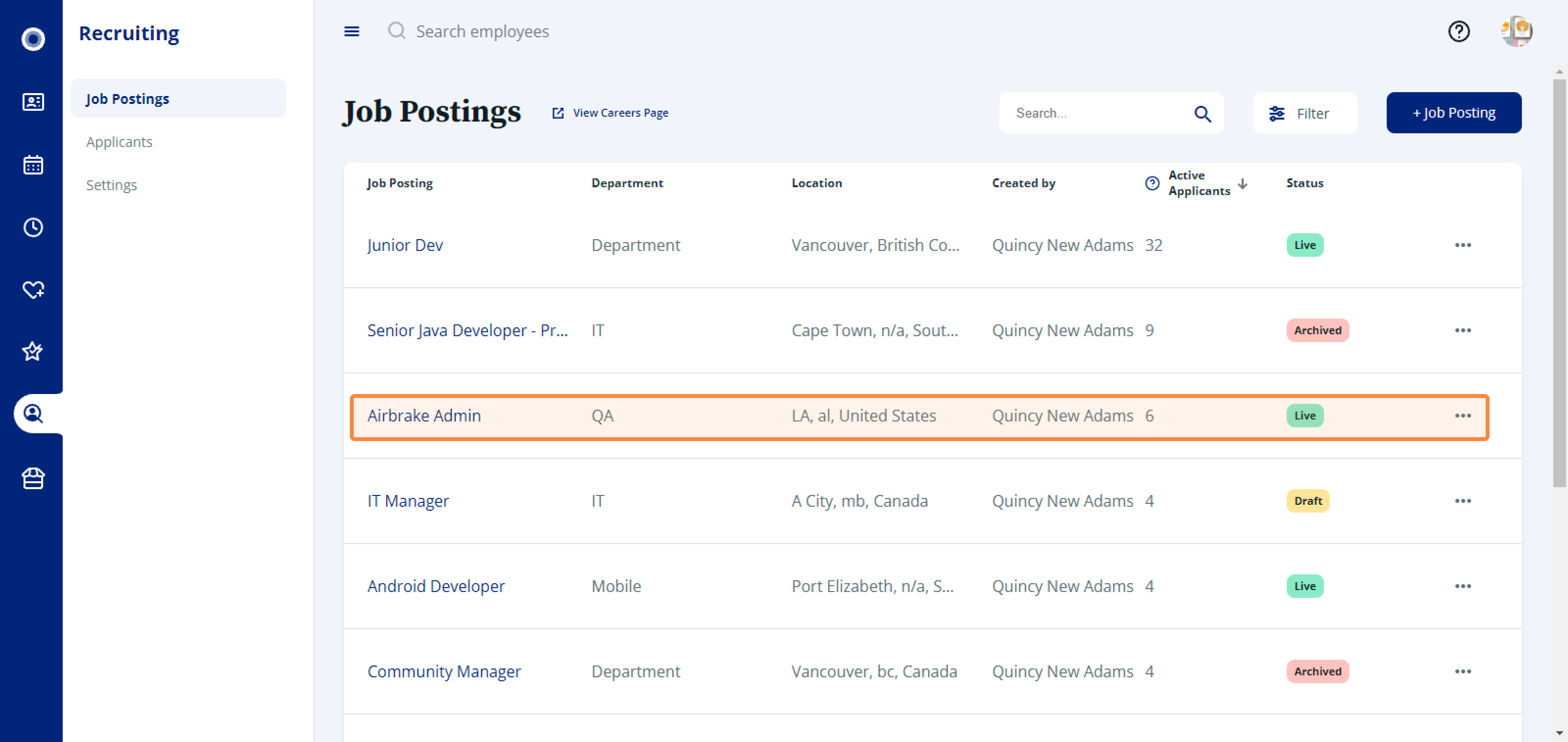Open the star performance sidebar icon
Image resolution: width=1568 pixels, height=742 pixels.
pyautogui.click(x=33, y=351)
